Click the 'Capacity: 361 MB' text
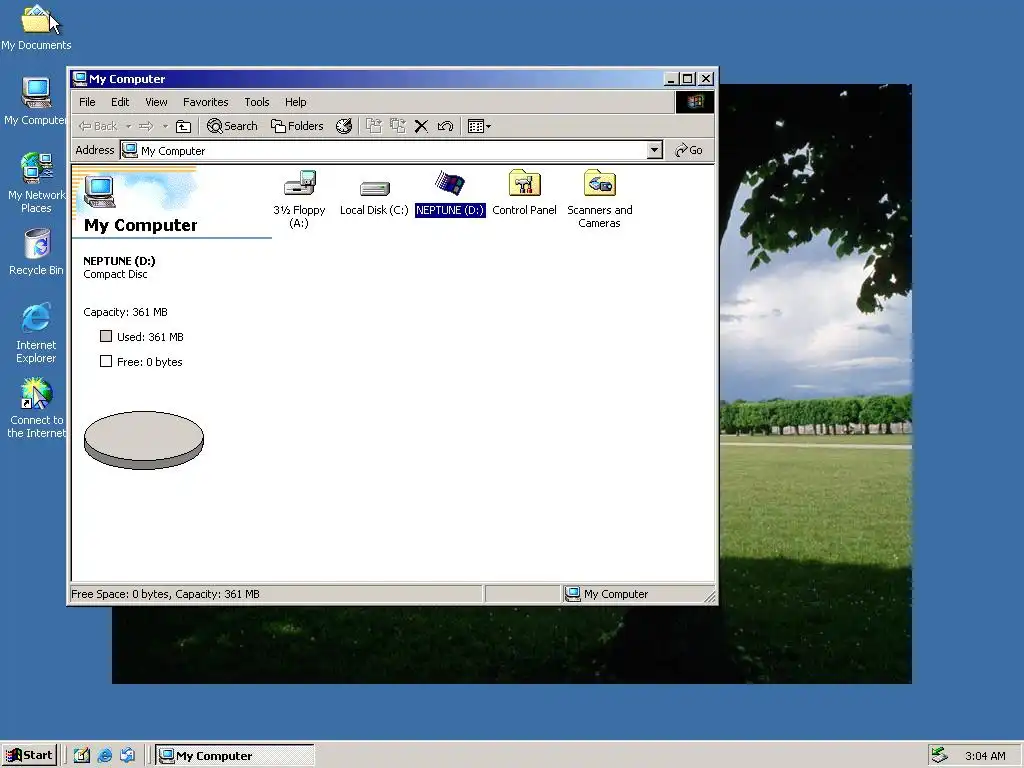The image size is (1024, 768). (125, 312)
